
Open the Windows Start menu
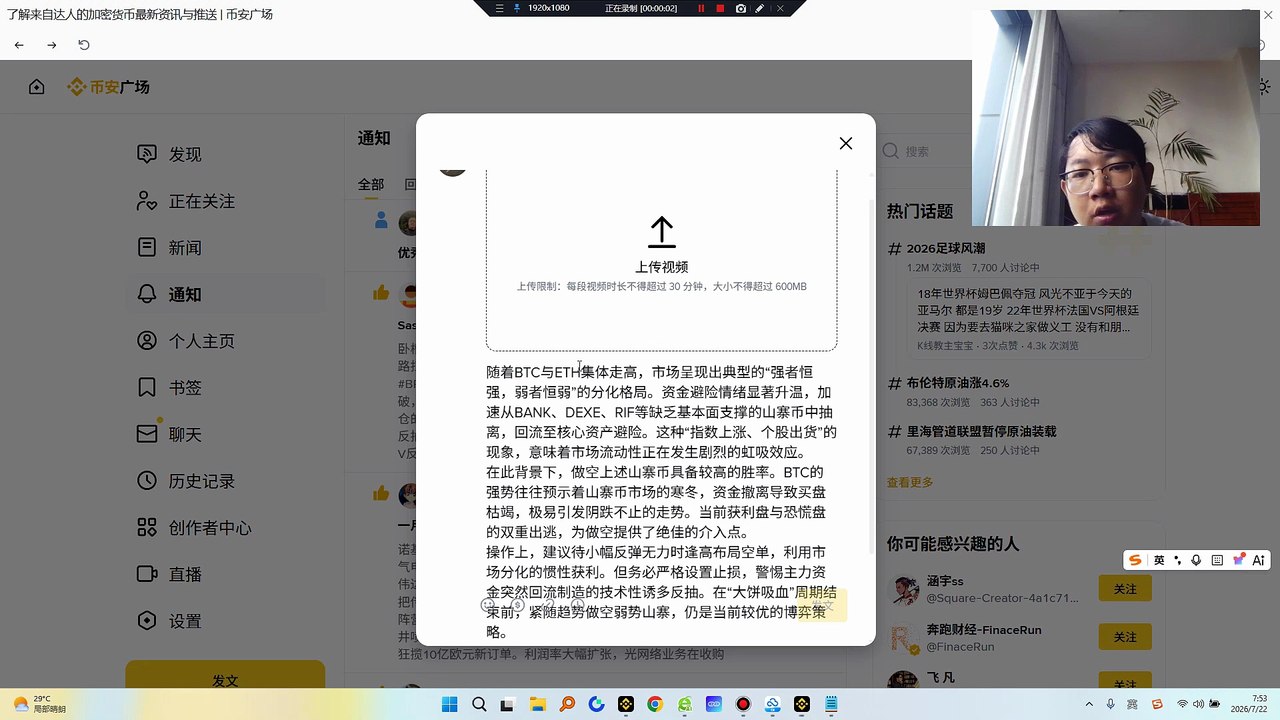tap(450, 704)
